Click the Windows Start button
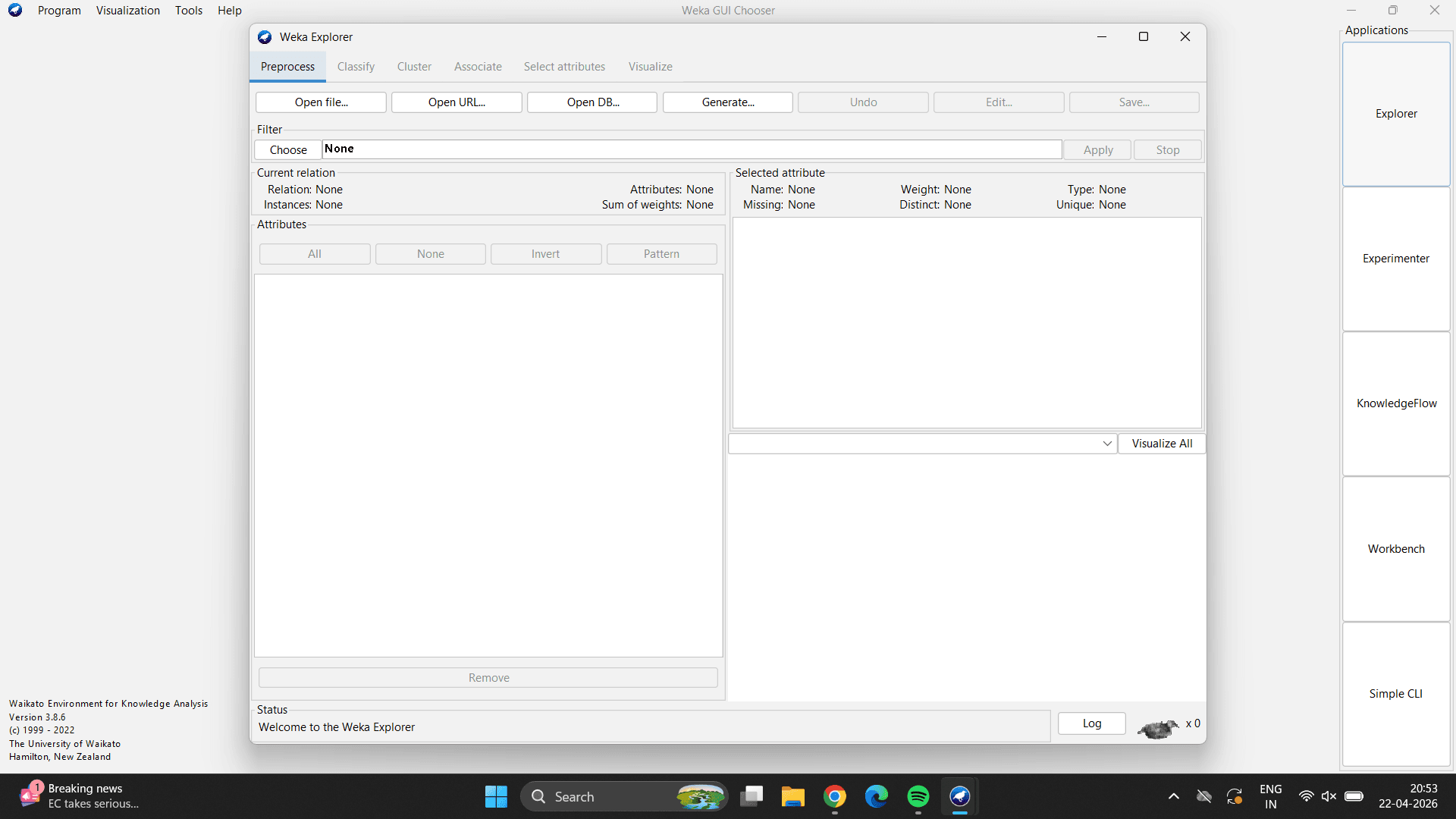This screenshot has width=1456, height=819. coord(495,796)
